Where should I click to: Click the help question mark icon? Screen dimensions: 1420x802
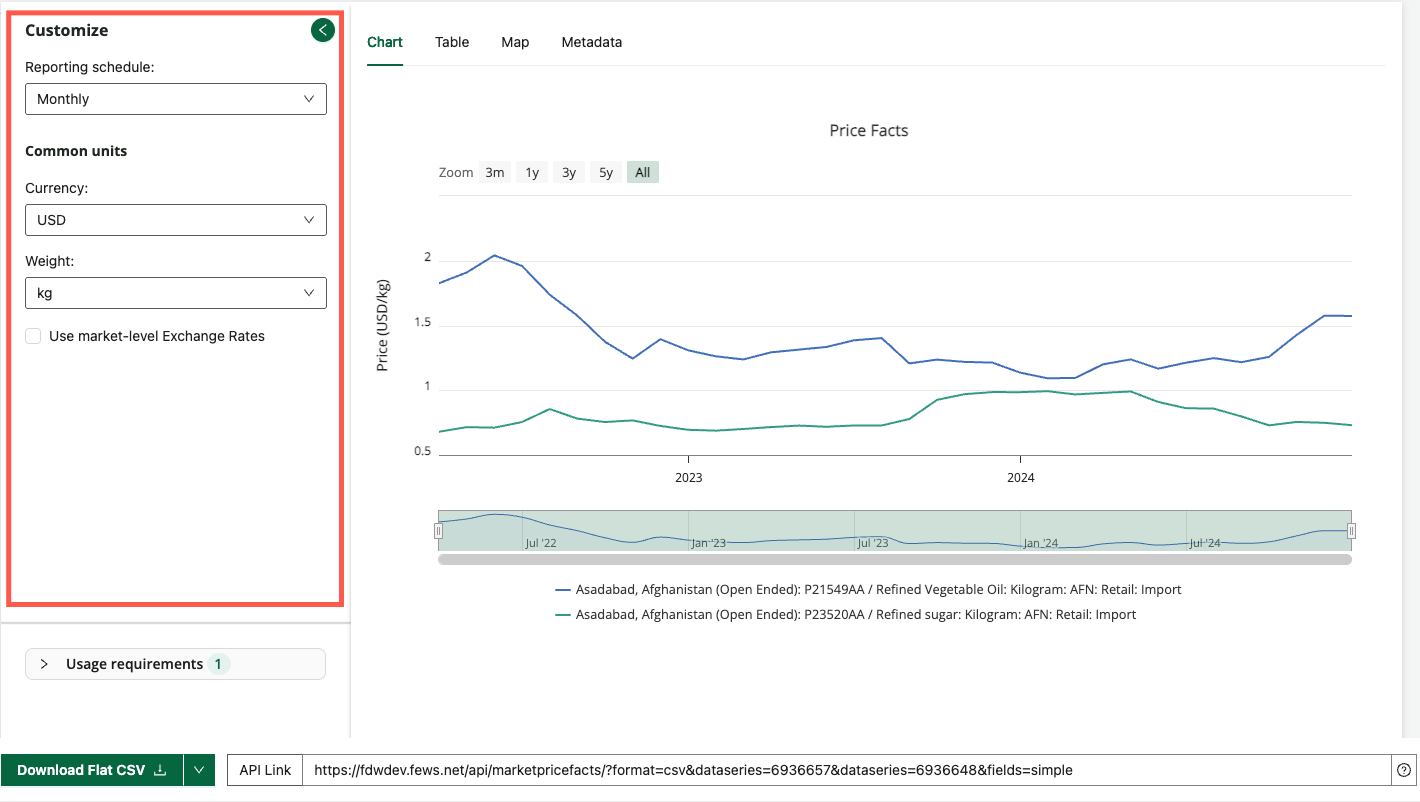click(1404, 770)
